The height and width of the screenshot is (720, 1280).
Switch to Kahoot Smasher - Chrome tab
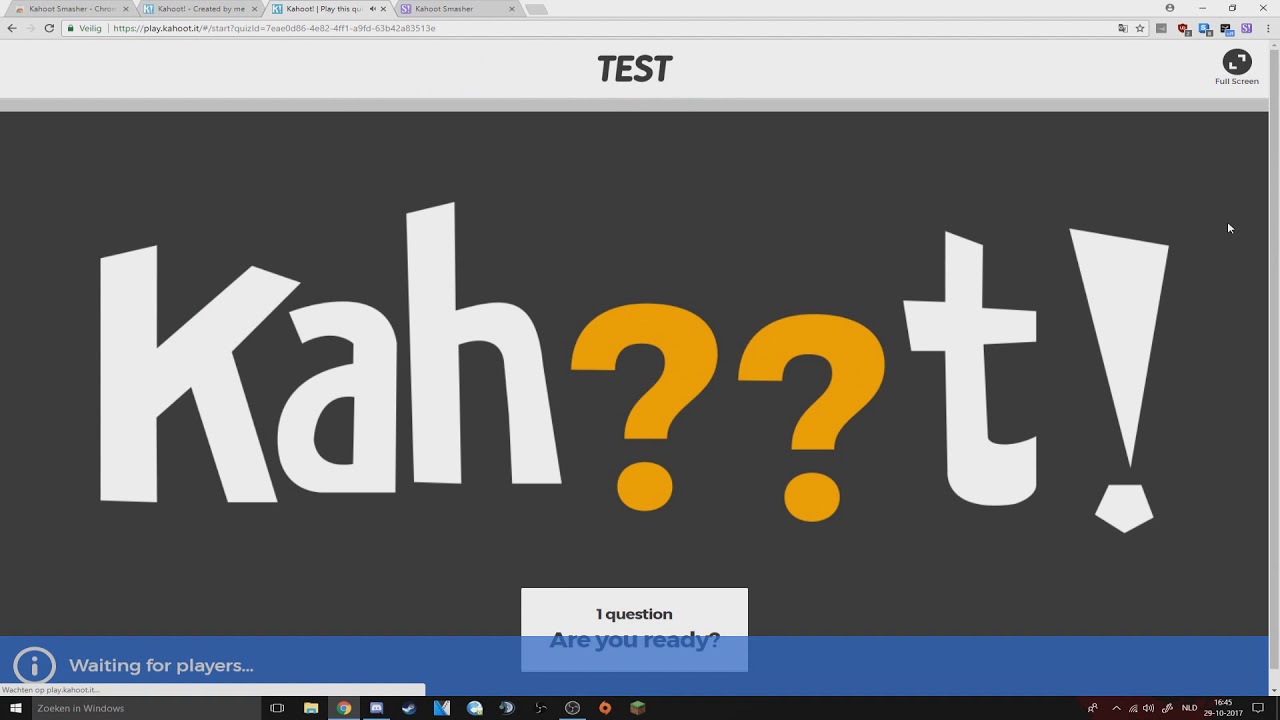tap(72, 9)
